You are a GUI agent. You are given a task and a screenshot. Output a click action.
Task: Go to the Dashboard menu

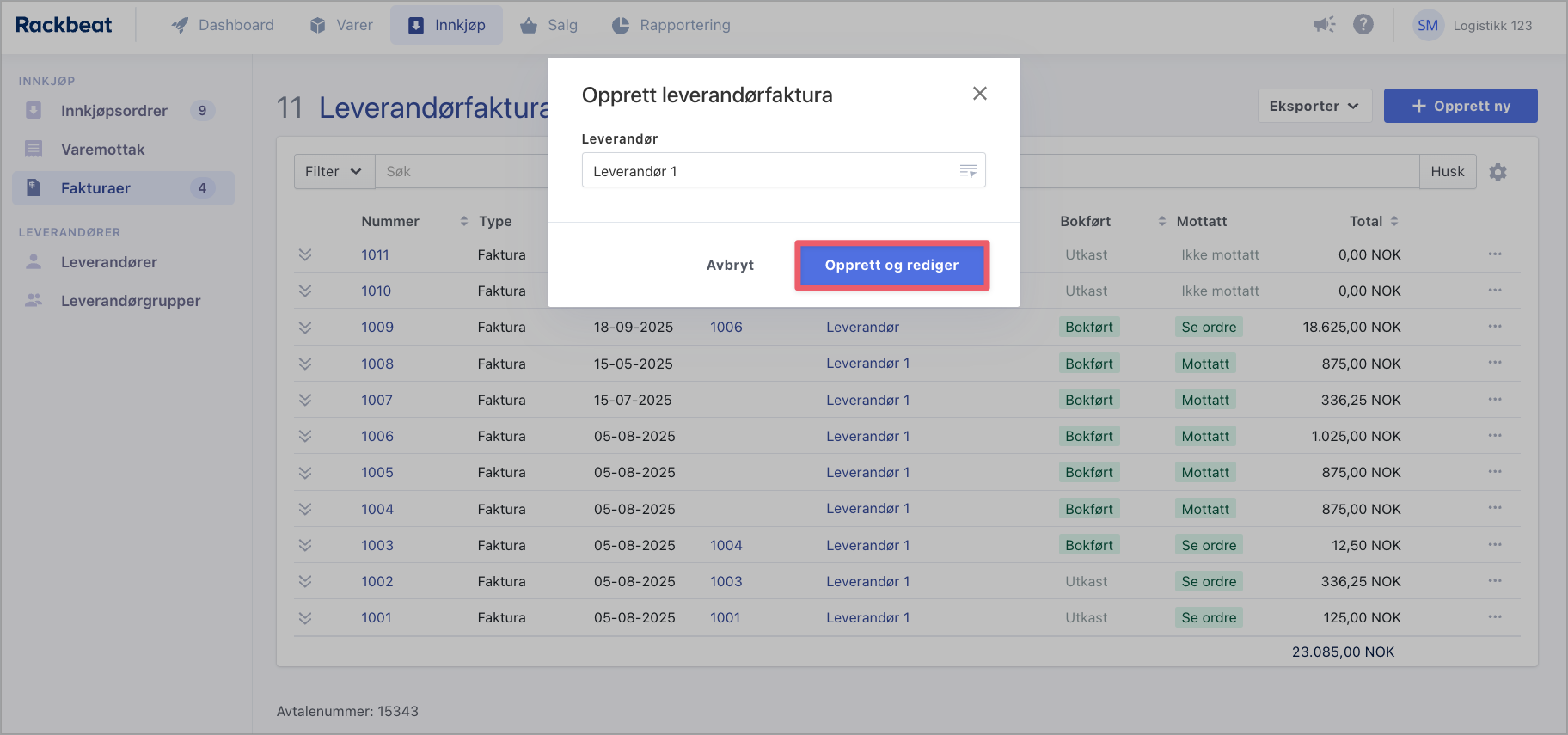point(223,25)
